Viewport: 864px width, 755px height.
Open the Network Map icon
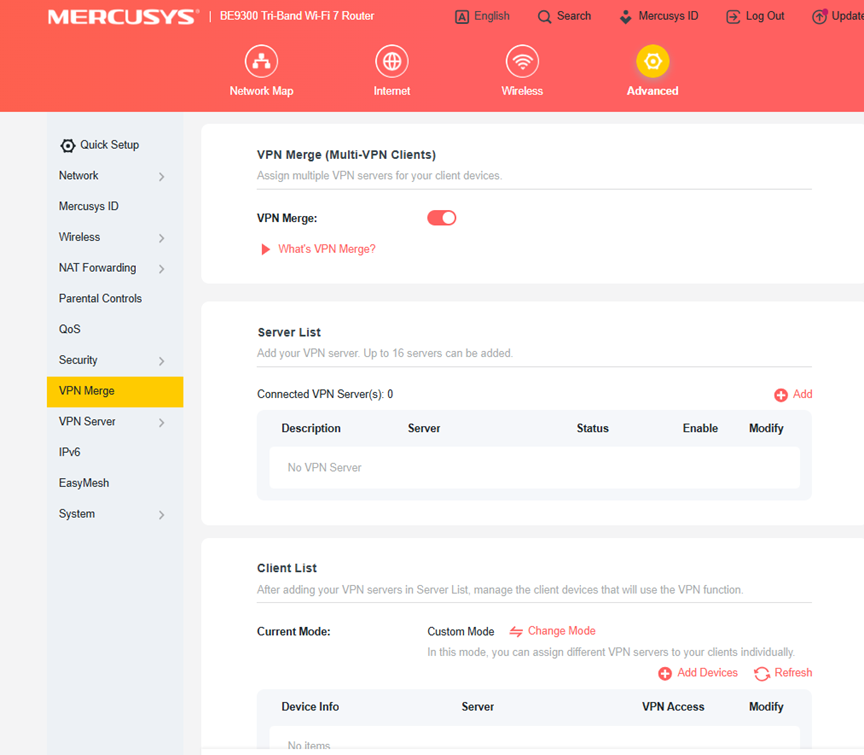pos(261,61)
